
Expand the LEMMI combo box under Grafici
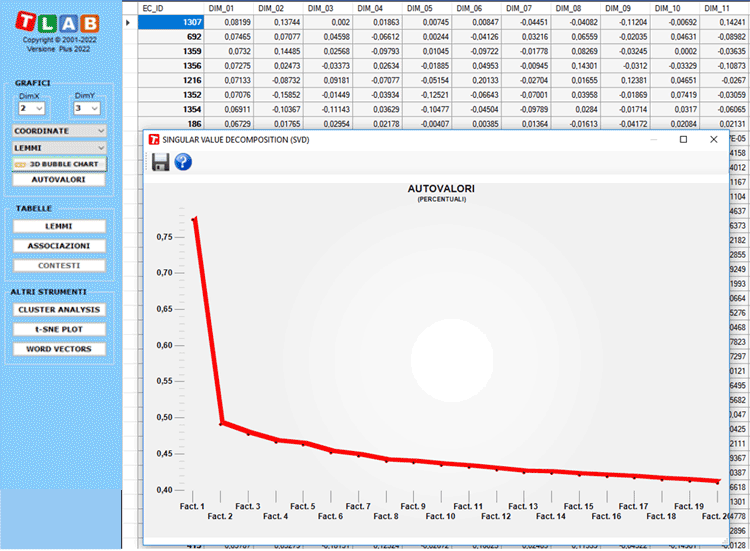(59, 148)
